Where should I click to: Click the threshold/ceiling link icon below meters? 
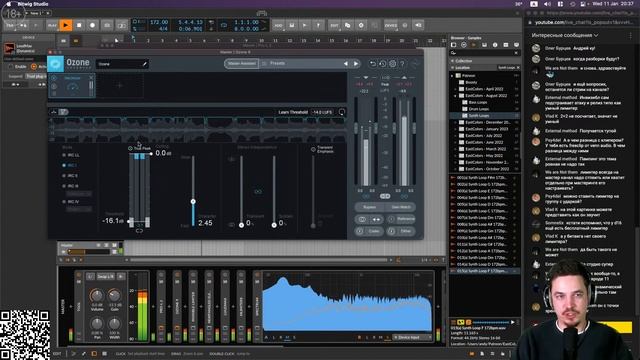139,231
